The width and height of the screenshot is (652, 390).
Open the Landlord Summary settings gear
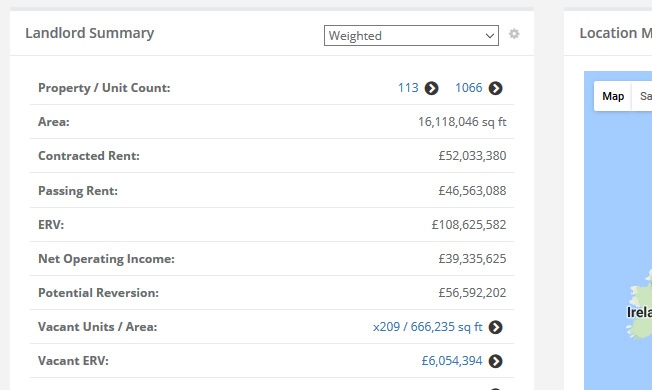514,34
